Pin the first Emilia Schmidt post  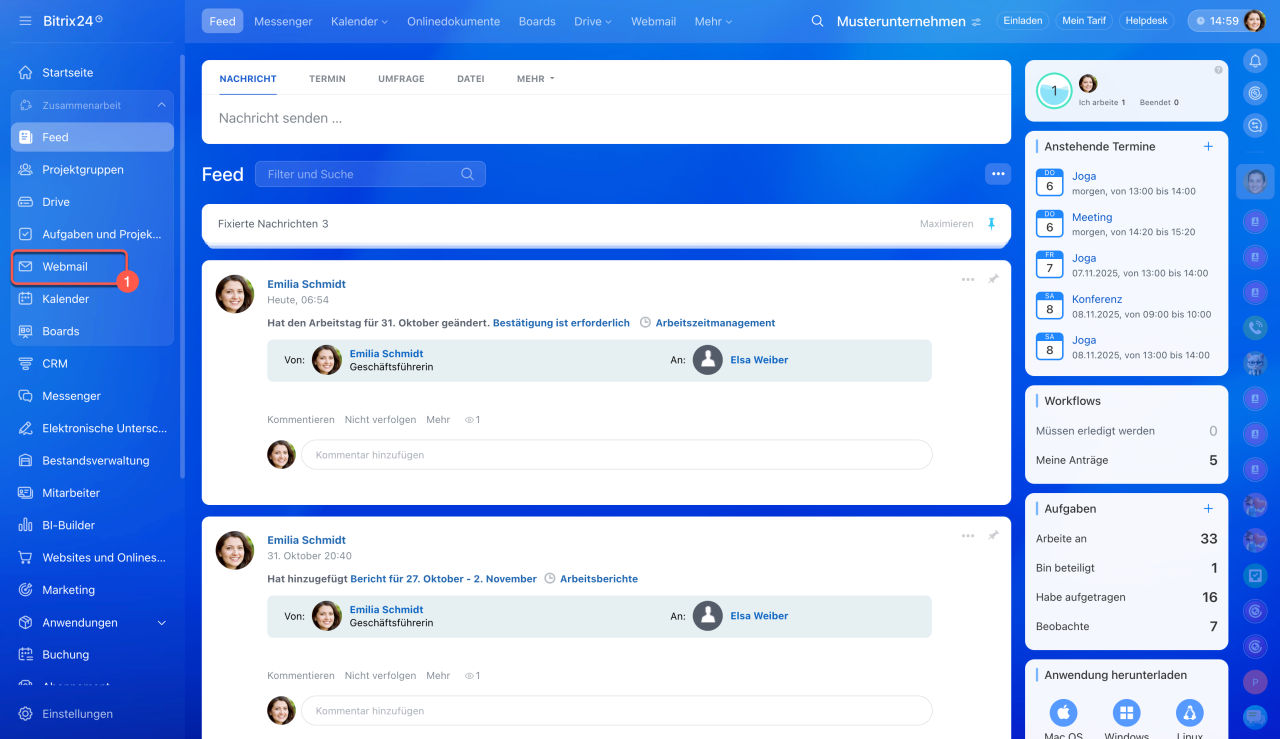993,280
